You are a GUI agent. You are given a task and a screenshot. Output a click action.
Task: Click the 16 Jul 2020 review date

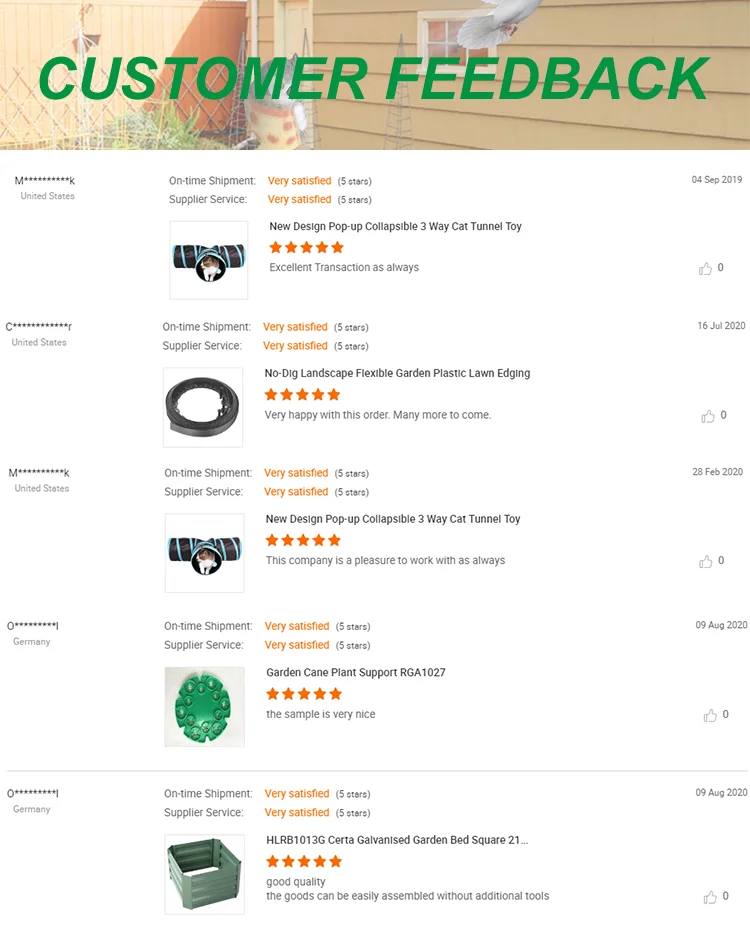click(x=721, y=326)
